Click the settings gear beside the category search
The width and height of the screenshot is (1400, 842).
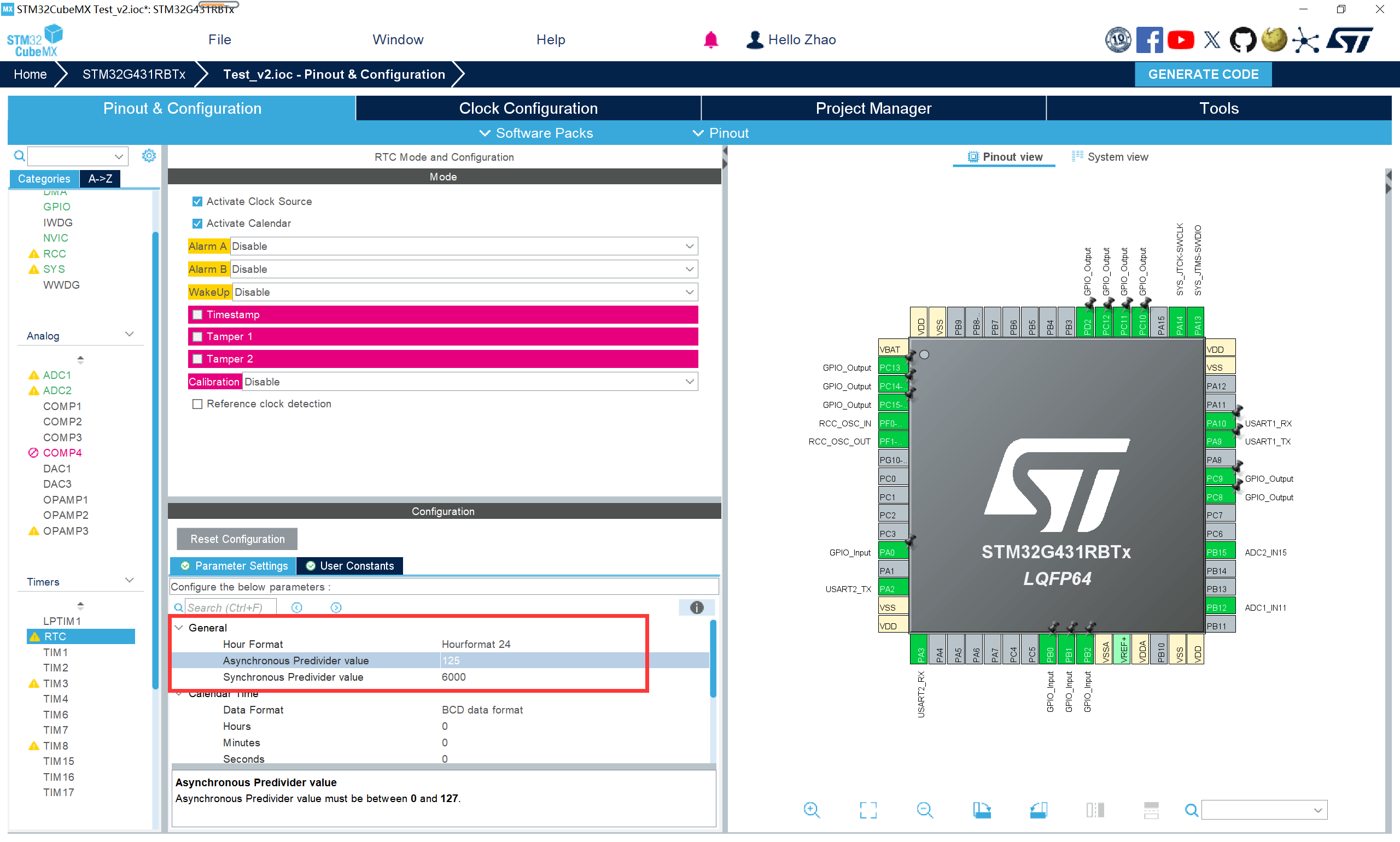point(149,155)
